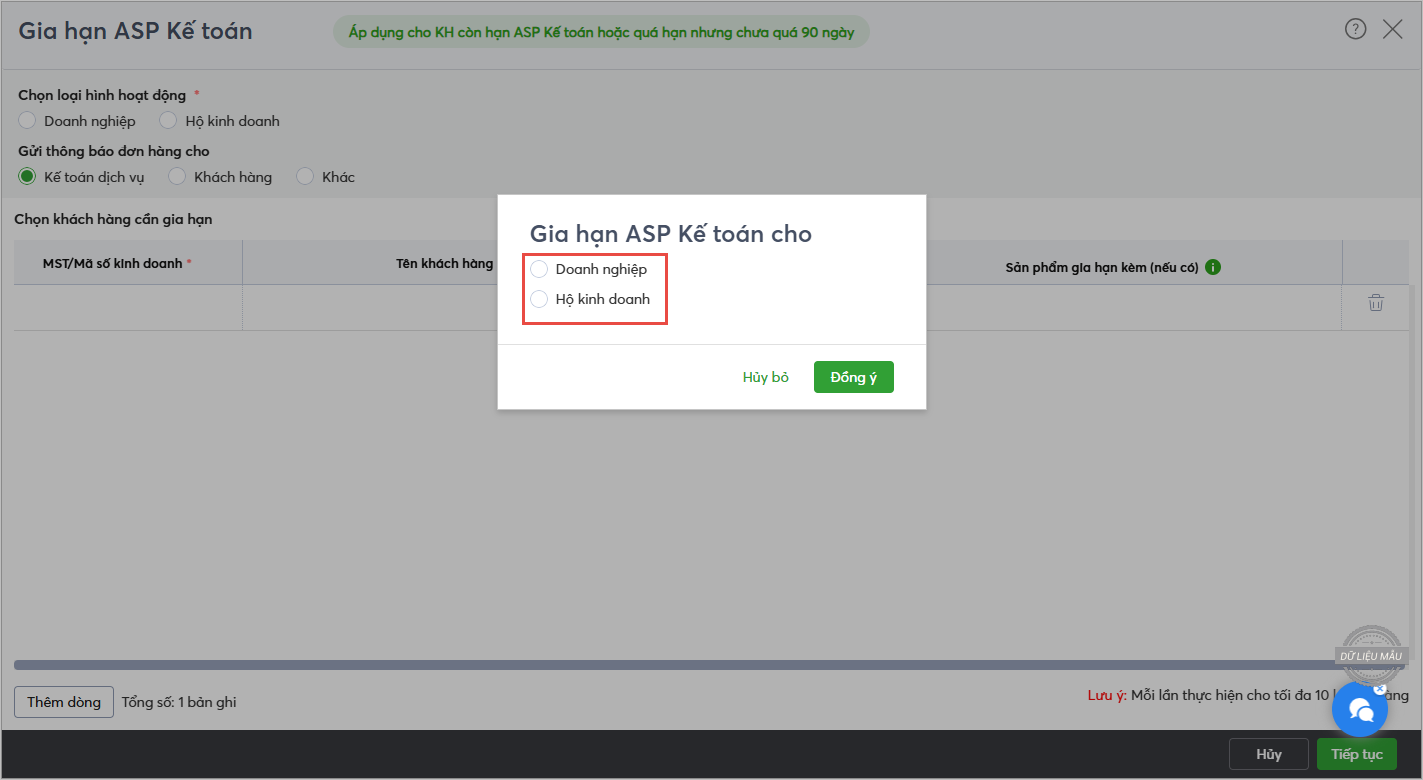Click the Tên khách hàng column header
This screenshot has width=1423, height=780.
coord(445,263)
